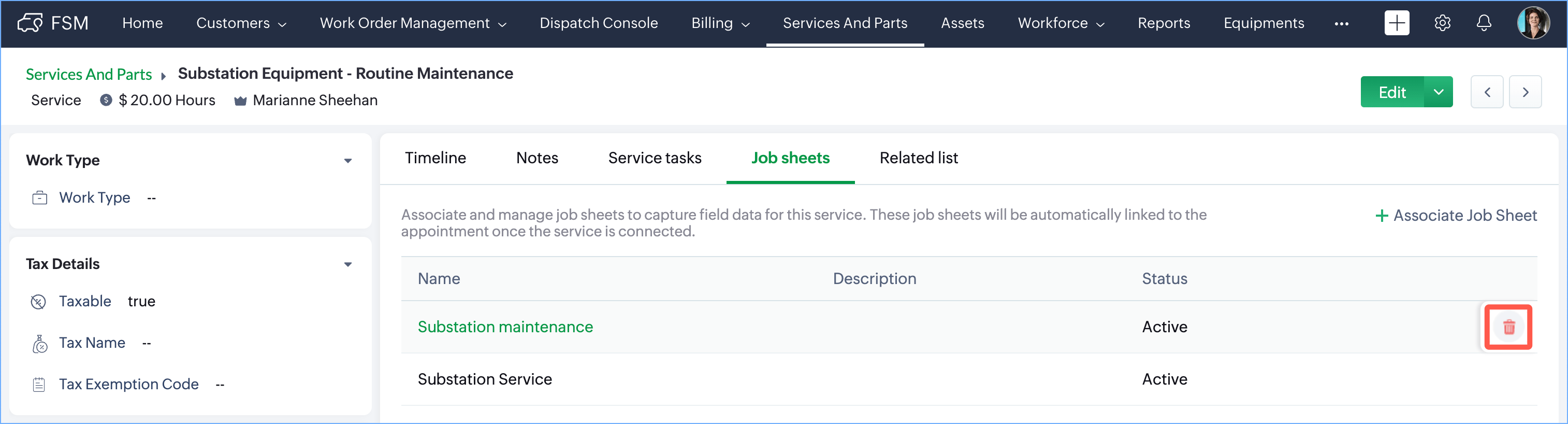Delete the Substation maintenance job sheet

point(1508,327)
